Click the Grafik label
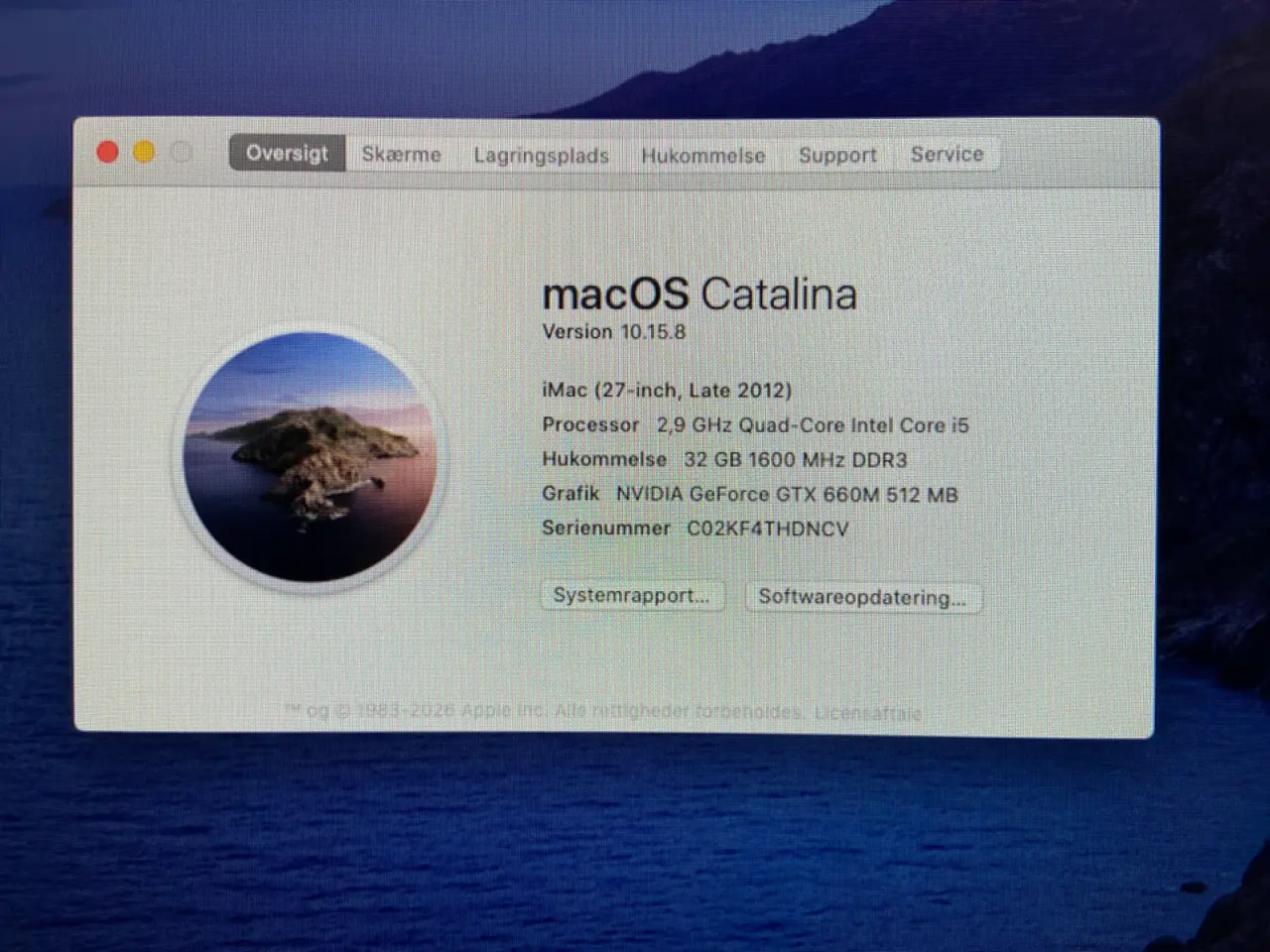Image resolution: width=1270 pixels, height=952 pixels. pyautogui.click(x=571, y=493)
